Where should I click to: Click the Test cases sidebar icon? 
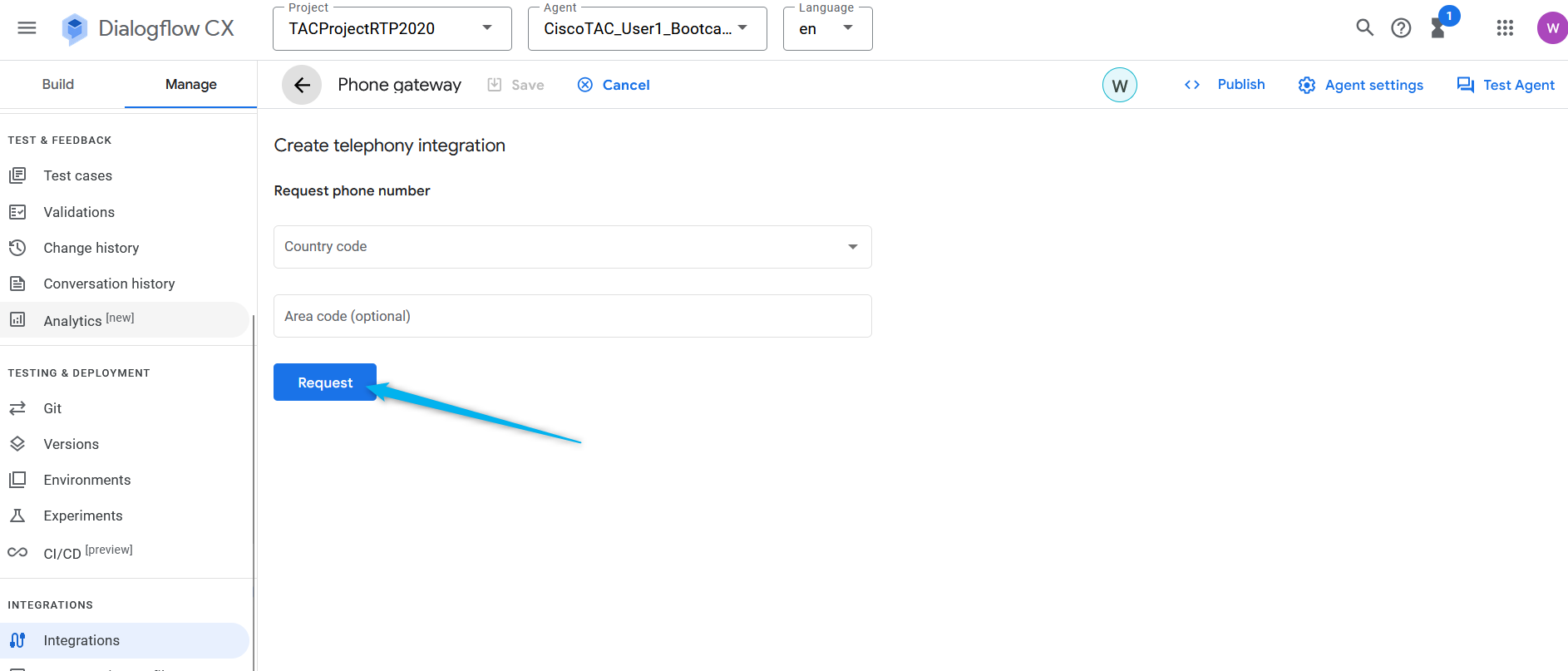(x=17, y=175)
